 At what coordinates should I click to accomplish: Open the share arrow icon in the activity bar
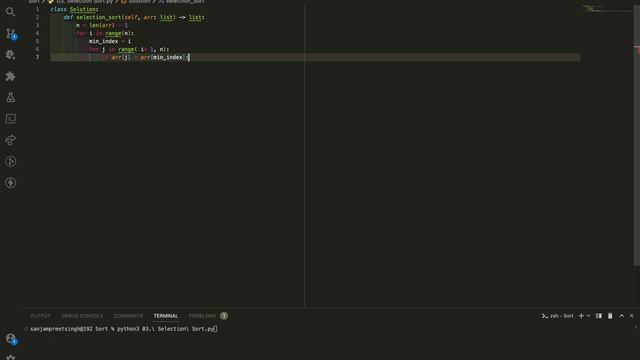pyautogui.click(x=10, y=140)
